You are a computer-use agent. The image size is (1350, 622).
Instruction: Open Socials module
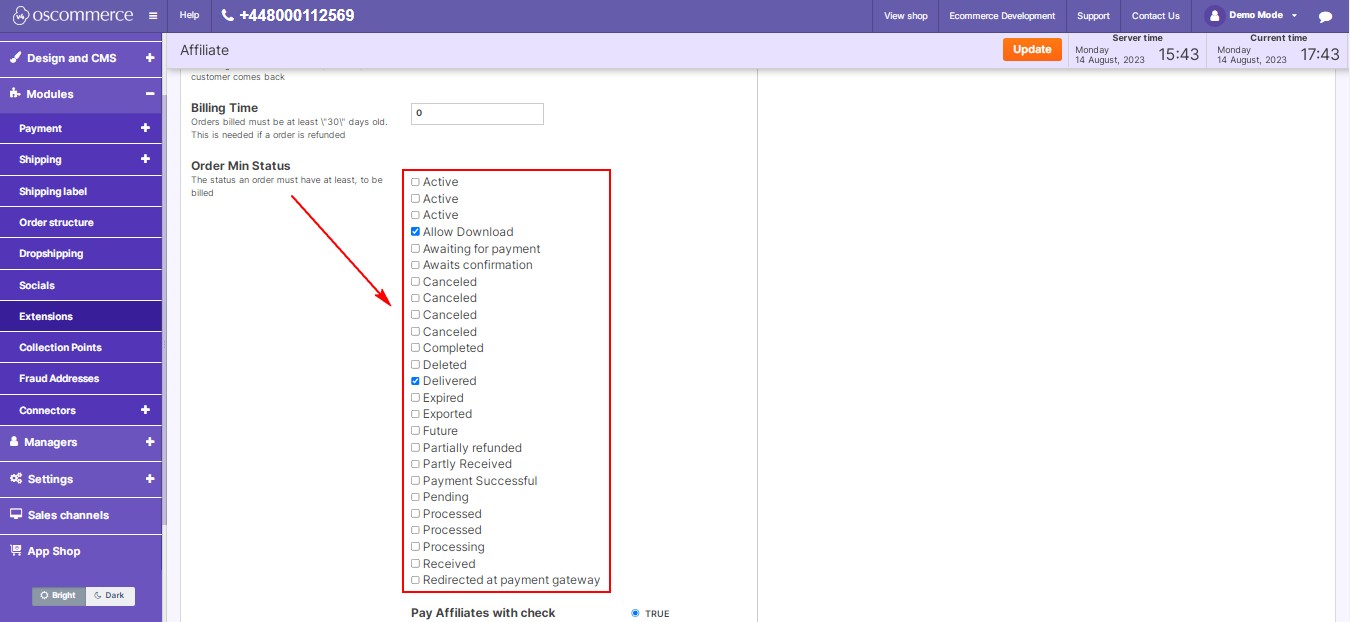click(x=81, y=285)
